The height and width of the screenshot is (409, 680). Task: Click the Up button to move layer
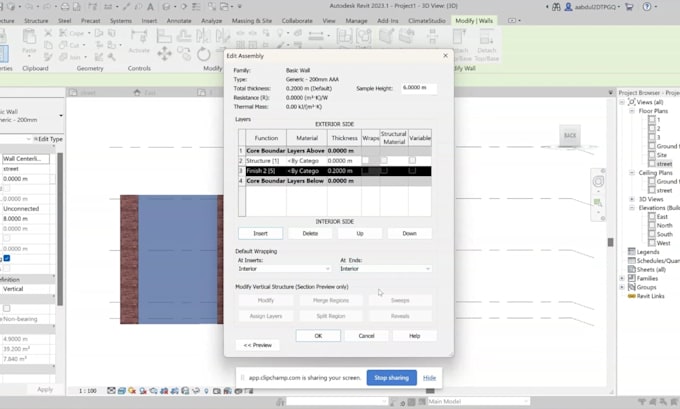360,233
